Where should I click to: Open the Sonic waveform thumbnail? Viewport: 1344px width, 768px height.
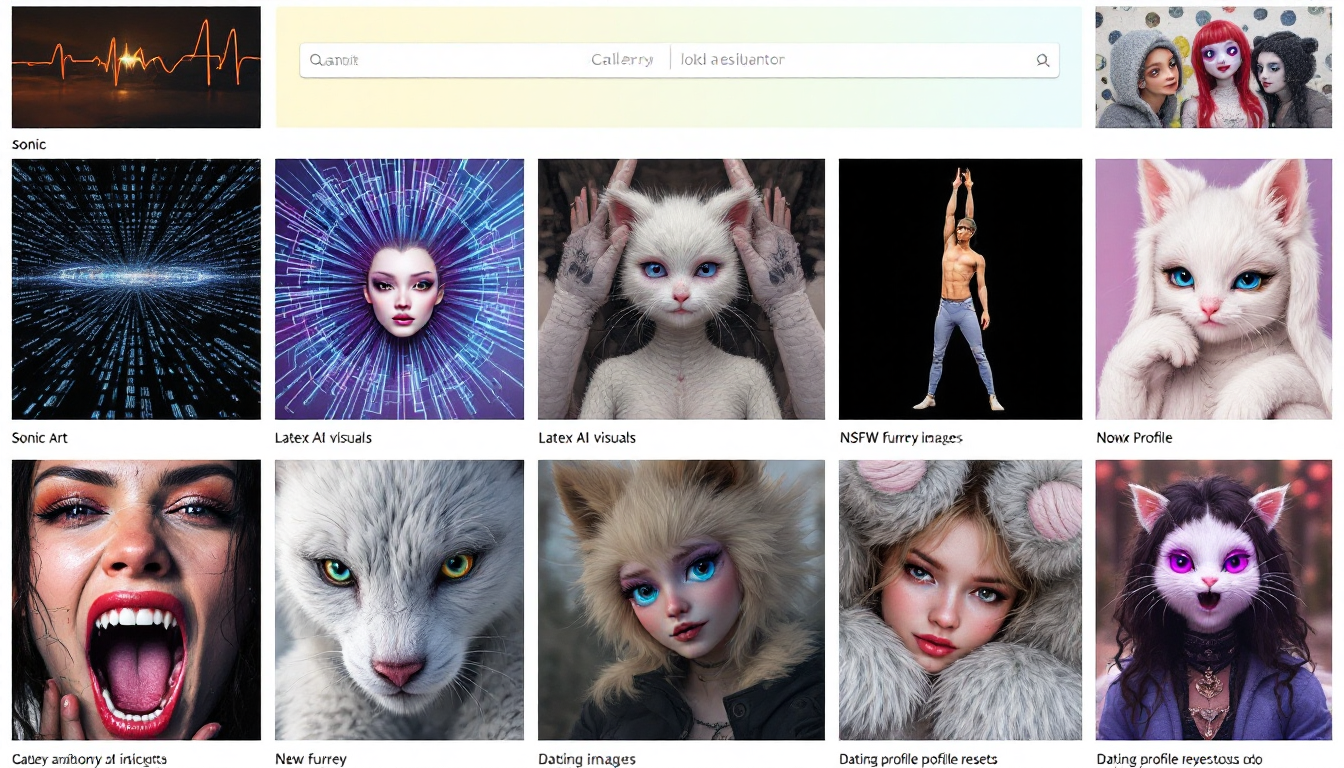tap(135, 66)
